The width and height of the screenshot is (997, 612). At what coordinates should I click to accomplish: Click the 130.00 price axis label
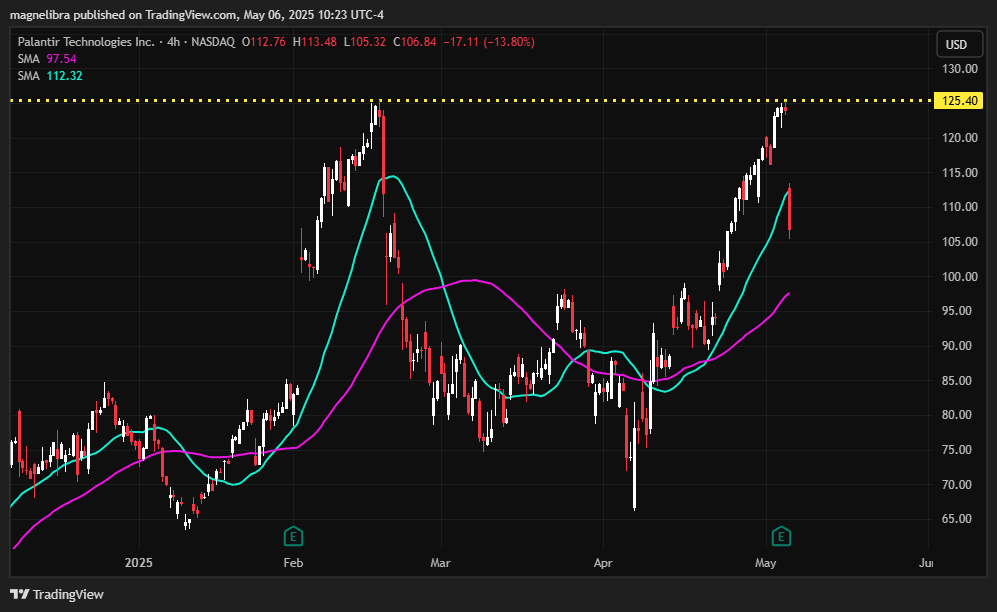[x=959, y=69]
